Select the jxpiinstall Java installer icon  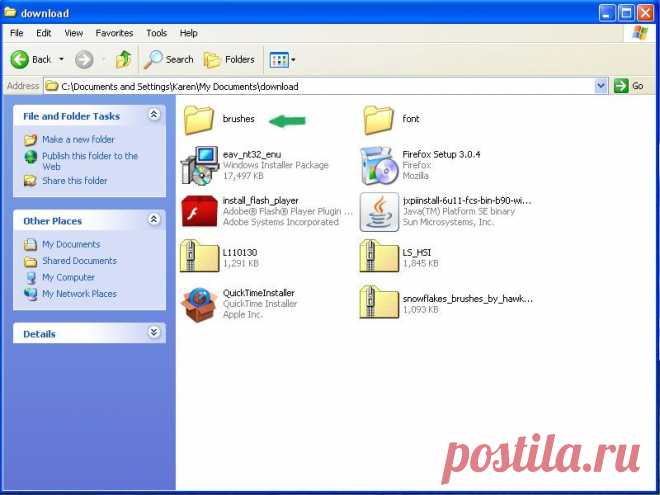click(x=379, y=212)
